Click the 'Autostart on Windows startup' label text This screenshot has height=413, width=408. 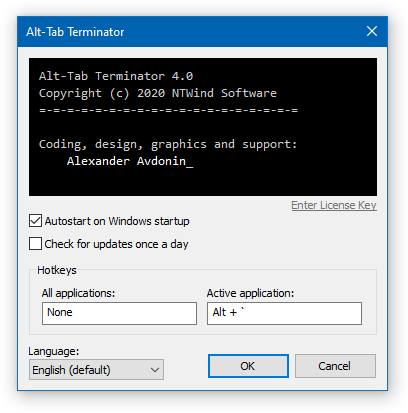click(x=117, y=221)
